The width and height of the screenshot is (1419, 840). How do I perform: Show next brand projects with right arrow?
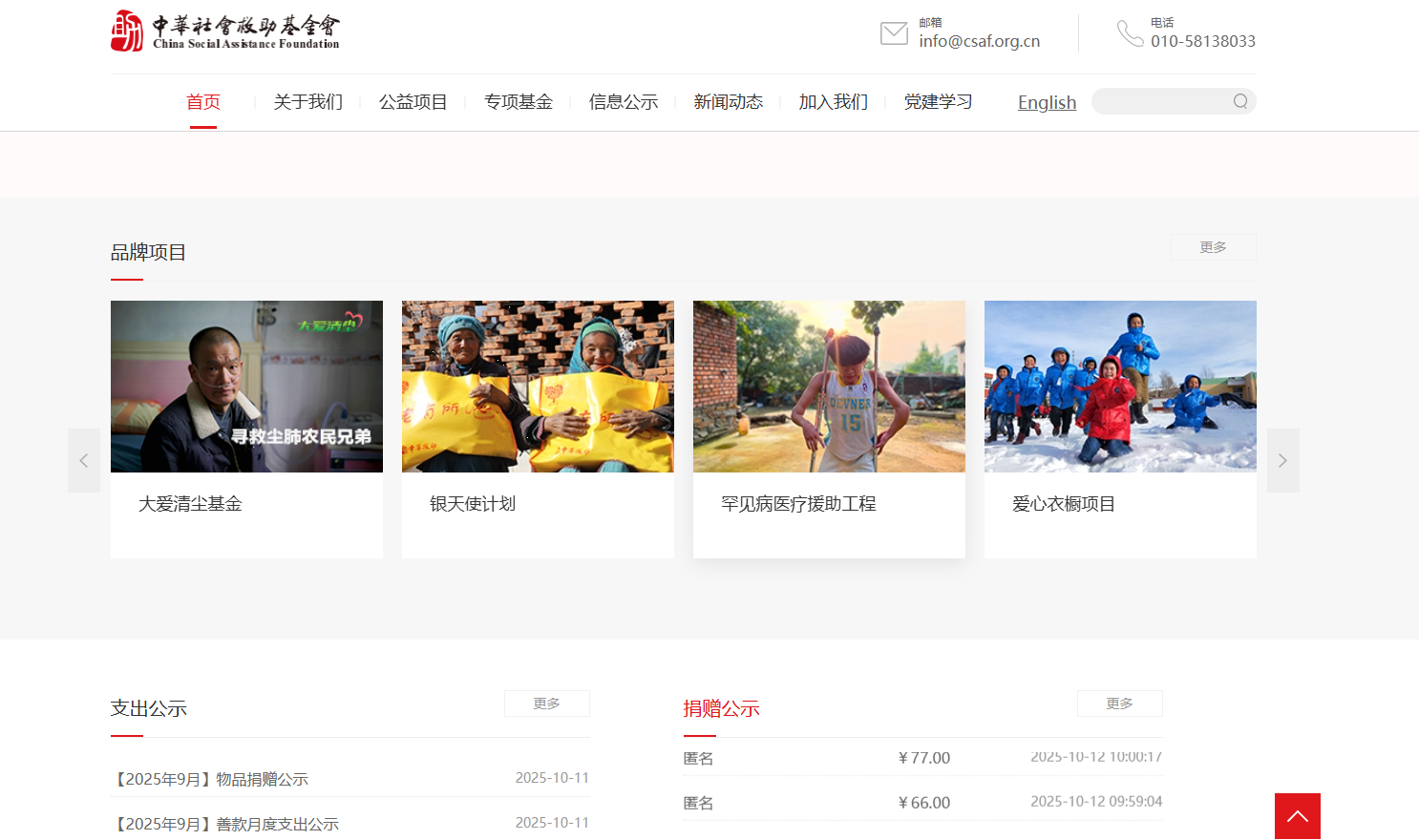(1282, 461)
